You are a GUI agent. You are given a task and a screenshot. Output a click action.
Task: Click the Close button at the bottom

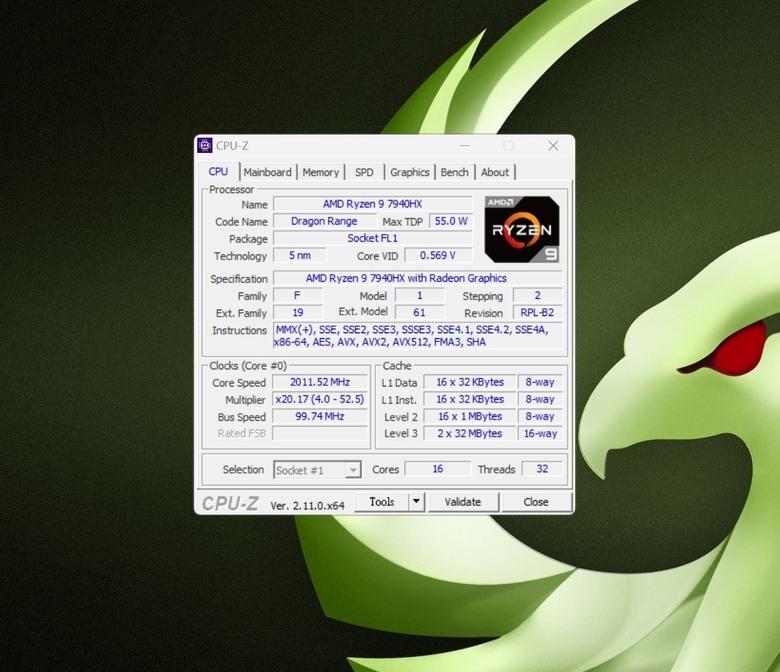[536, 501]
